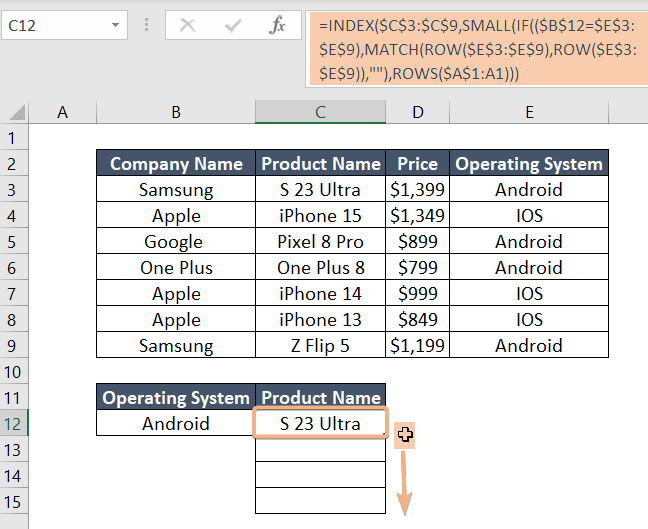648x529 pixels.
Task: Select the iPhone 14 cell
Action: click(320, 294)
